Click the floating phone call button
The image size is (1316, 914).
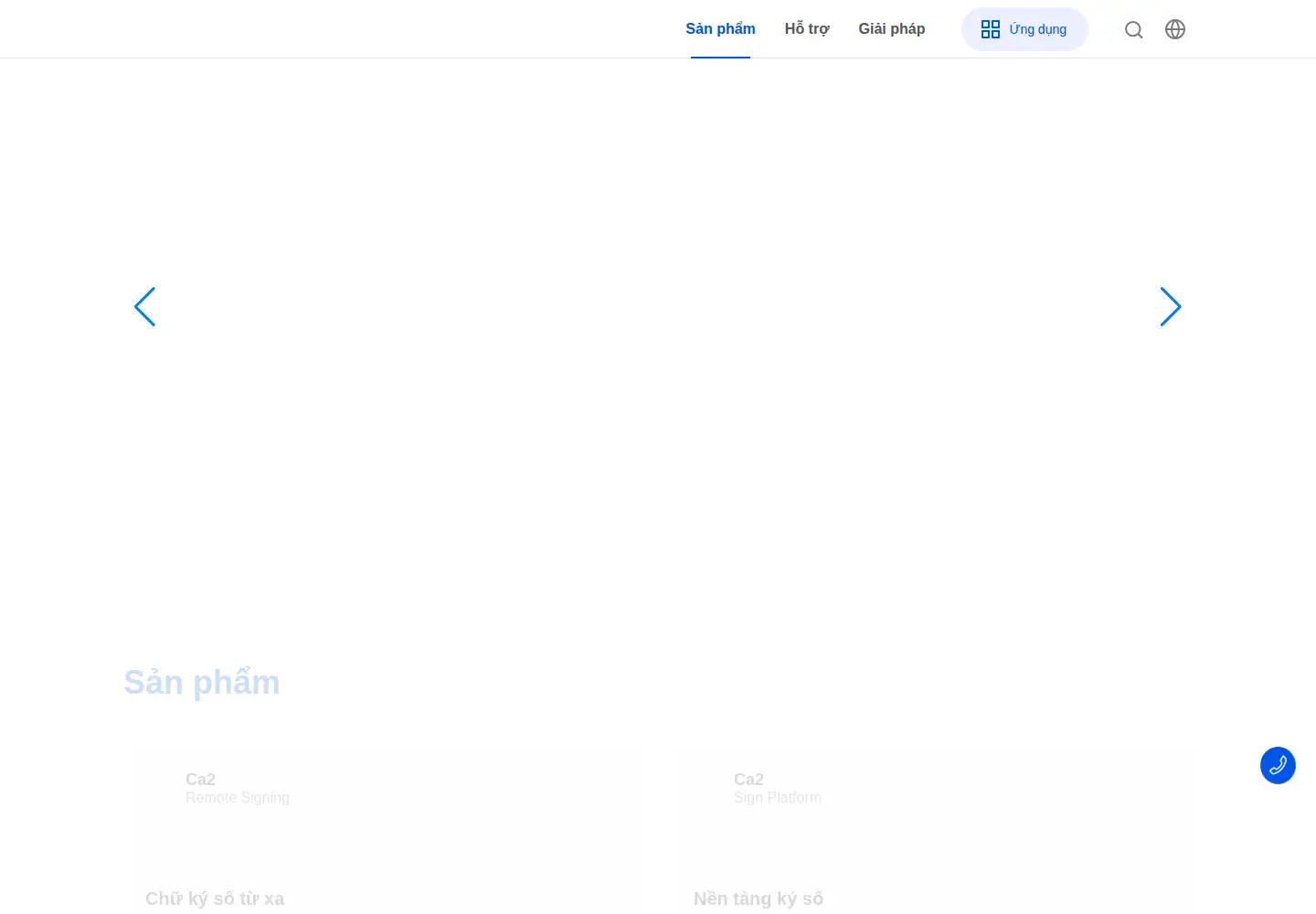[1278, 765]
